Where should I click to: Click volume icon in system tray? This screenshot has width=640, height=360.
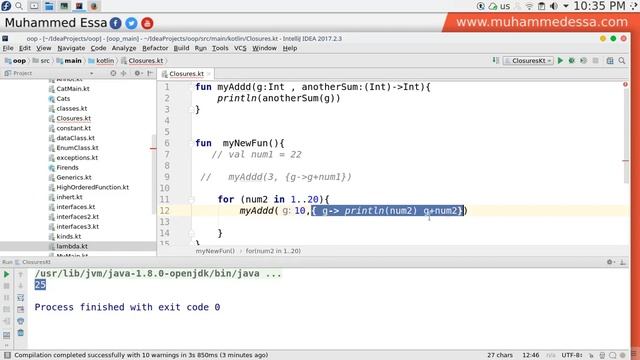click(554, 6)
